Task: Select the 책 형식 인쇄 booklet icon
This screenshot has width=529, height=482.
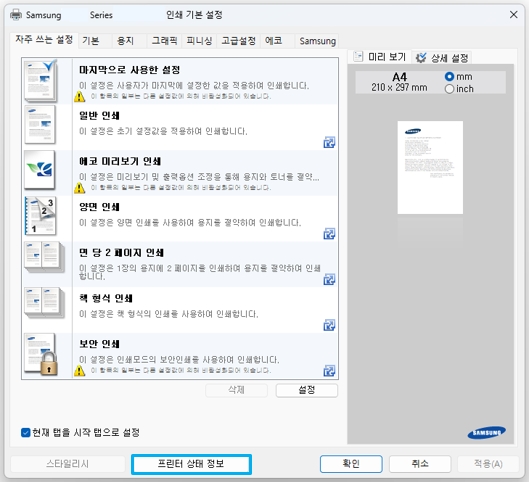Action: point(44,303)
